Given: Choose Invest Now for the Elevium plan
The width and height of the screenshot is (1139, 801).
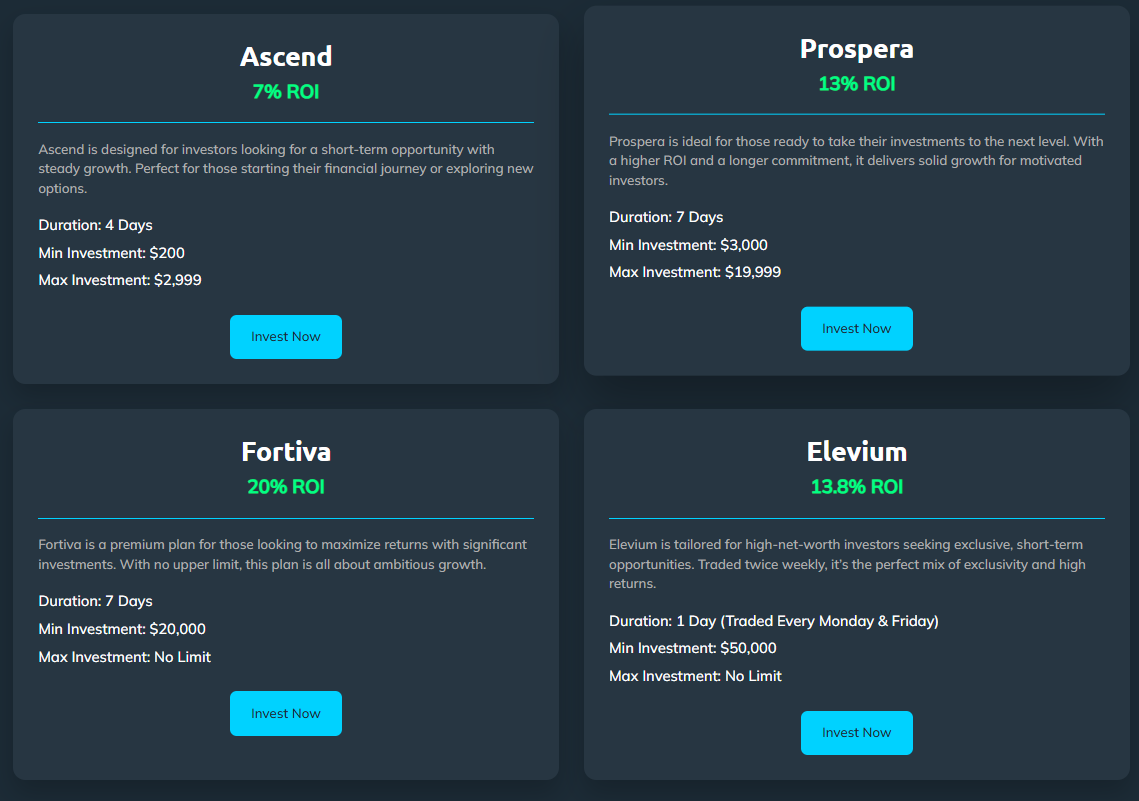Looking at the screenshot, I should click(856, 733).
